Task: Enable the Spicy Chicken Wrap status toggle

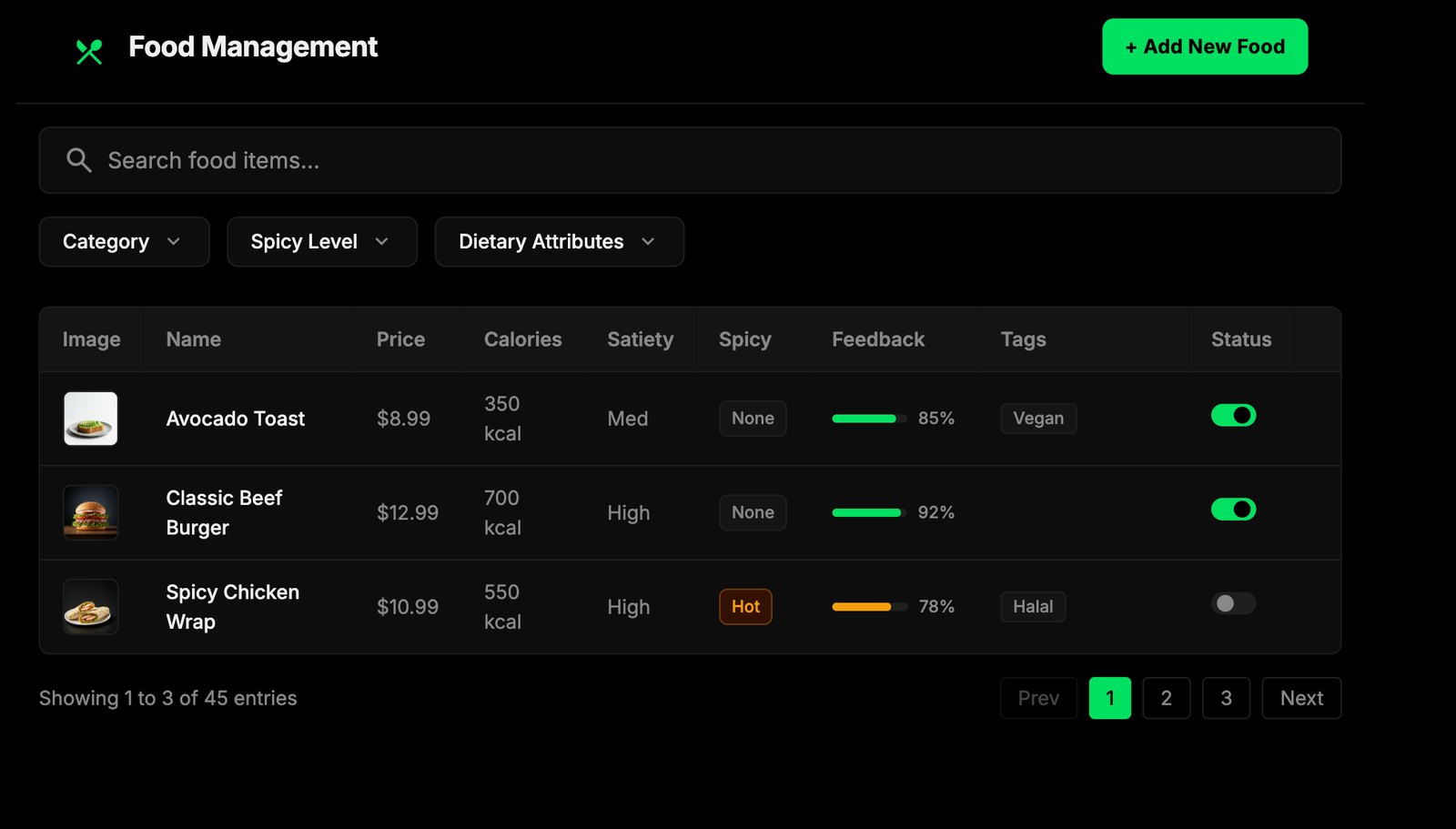Action: [1233, 603]
